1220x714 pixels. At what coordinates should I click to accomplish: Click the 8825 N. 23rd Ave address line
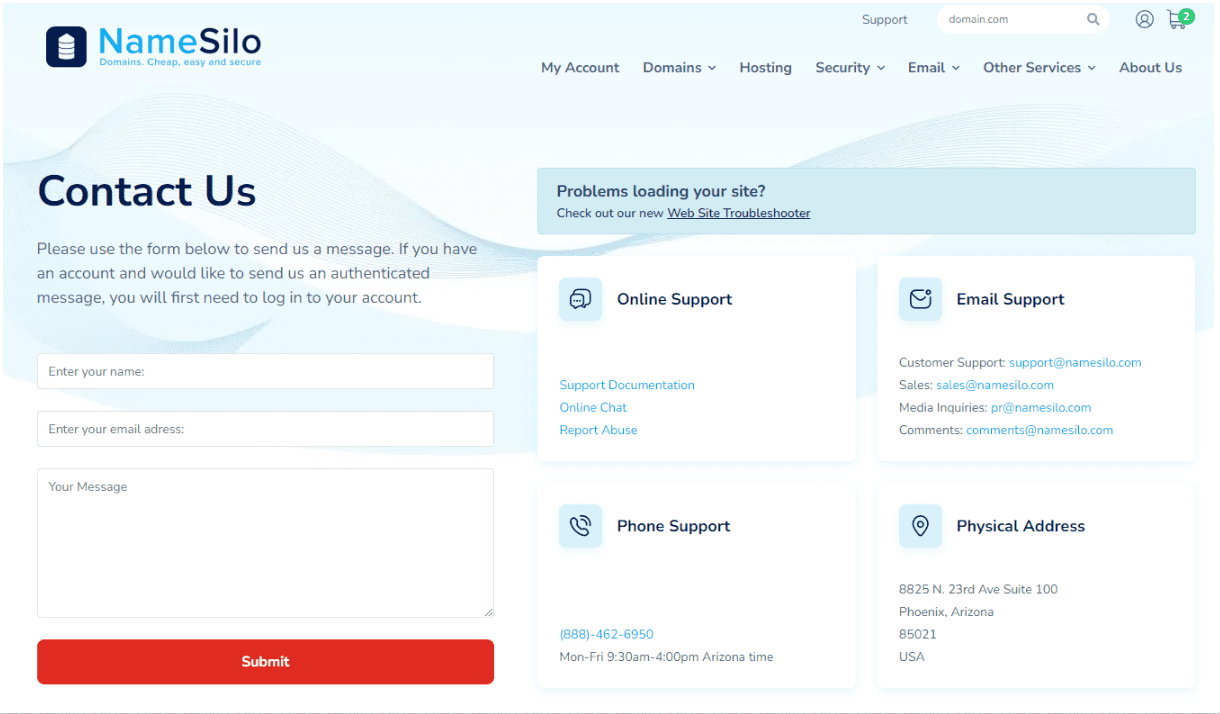point(978,589)
